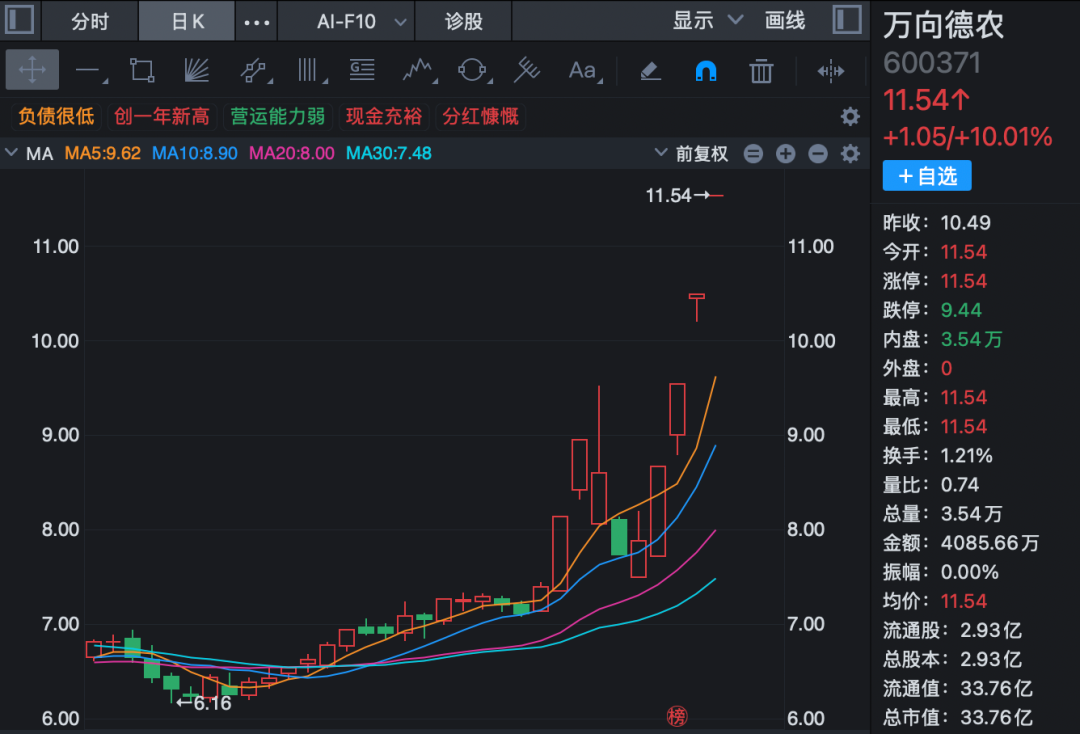Choose the zigzag wave line tool

point(419,70)
